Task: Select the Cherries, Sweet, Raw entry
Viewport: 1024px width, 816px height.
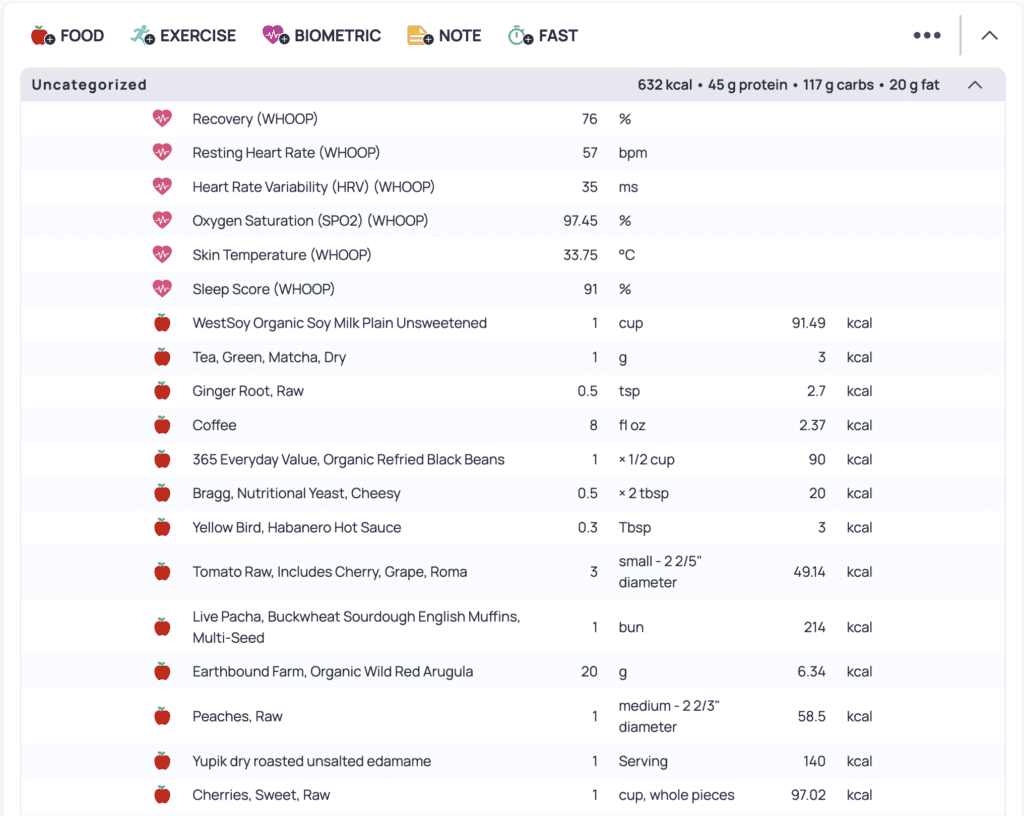Action: 261,794
